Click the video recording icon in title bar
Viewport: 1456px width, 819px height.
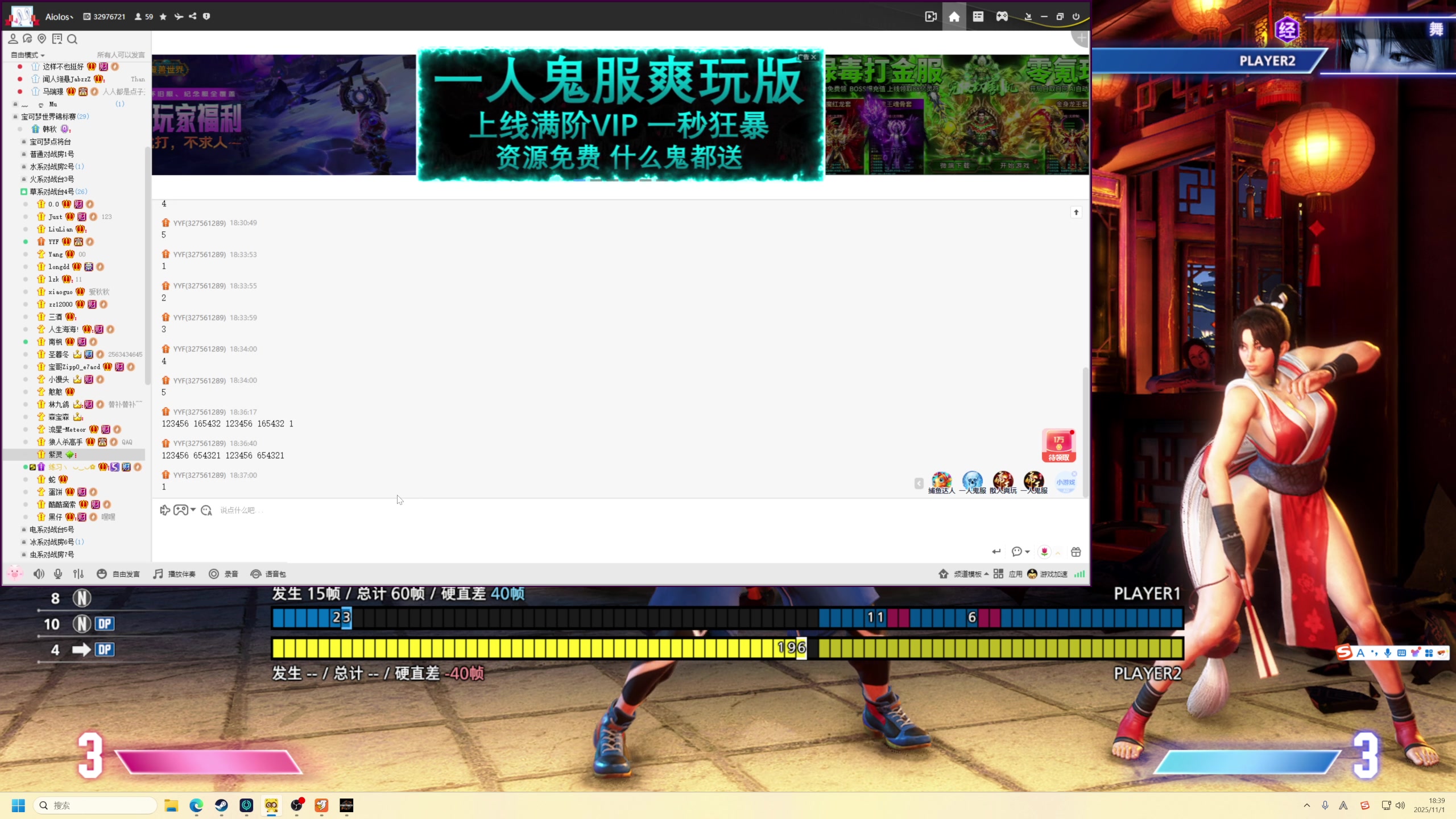click(930, 16)
